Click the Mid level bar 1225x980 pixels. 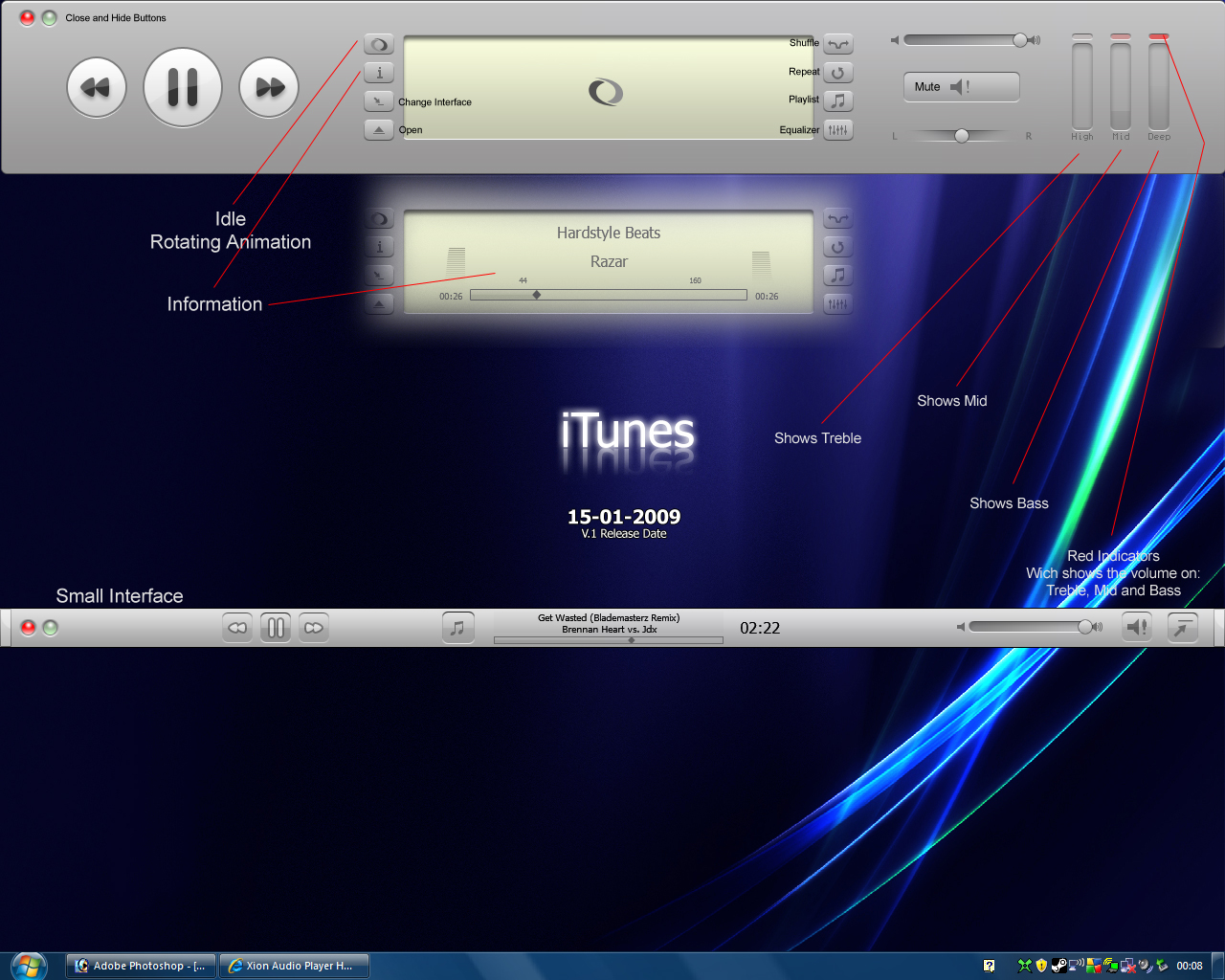tap(1121, 86)
